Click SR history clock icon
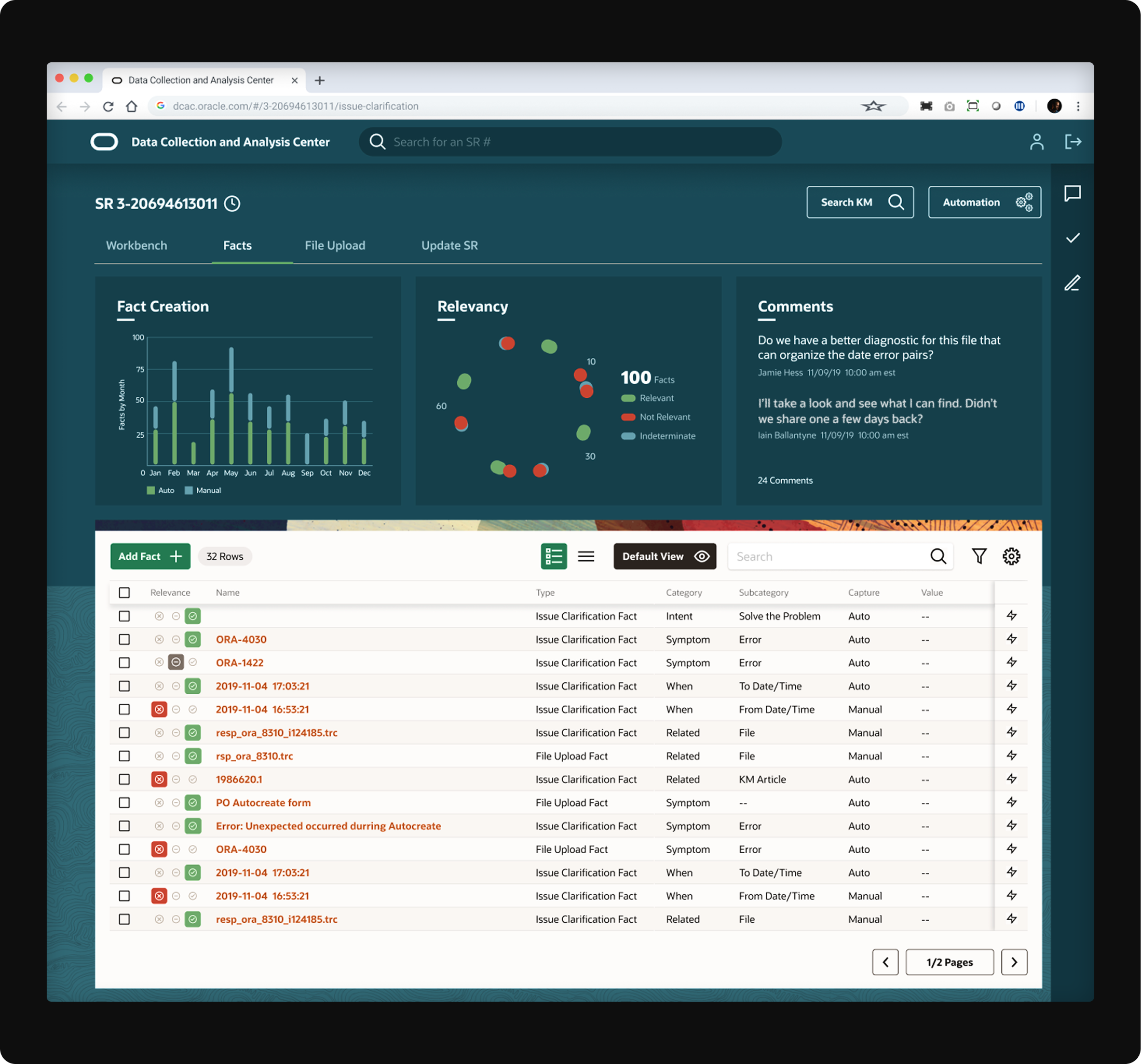 [232, 203]
